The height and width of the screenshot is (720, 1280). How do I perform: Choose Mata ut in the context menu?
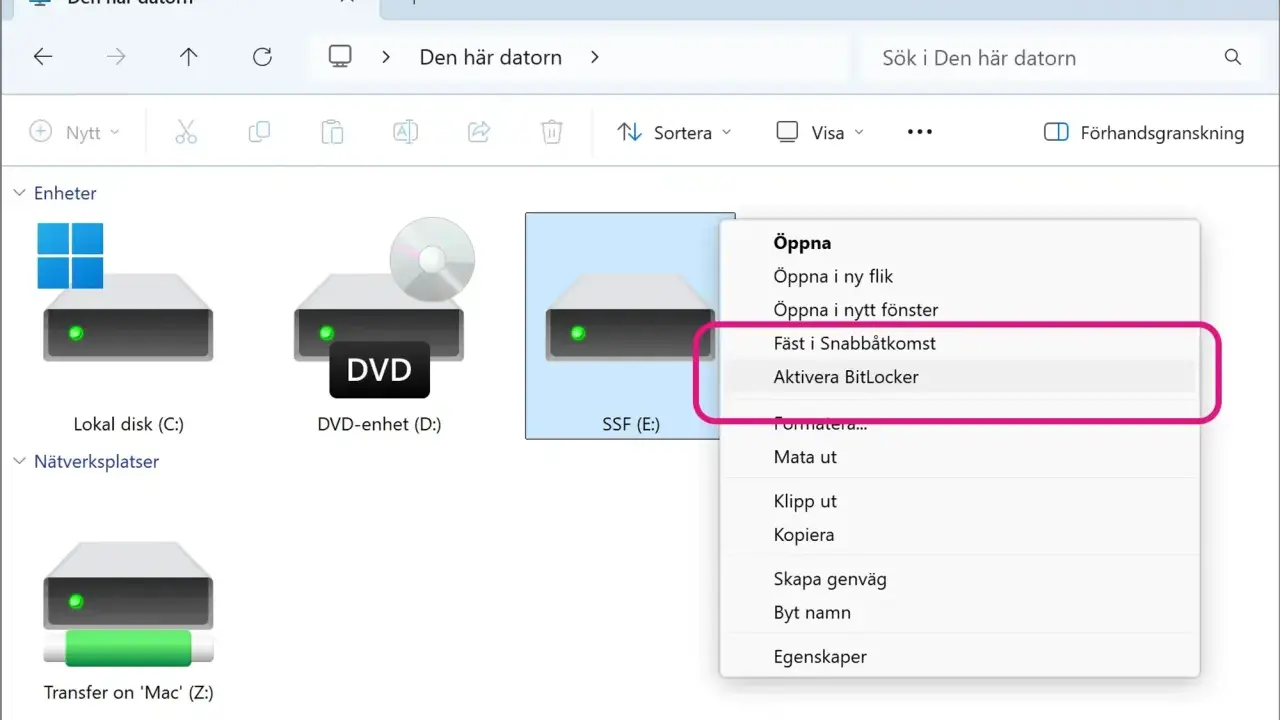(959, 457)
